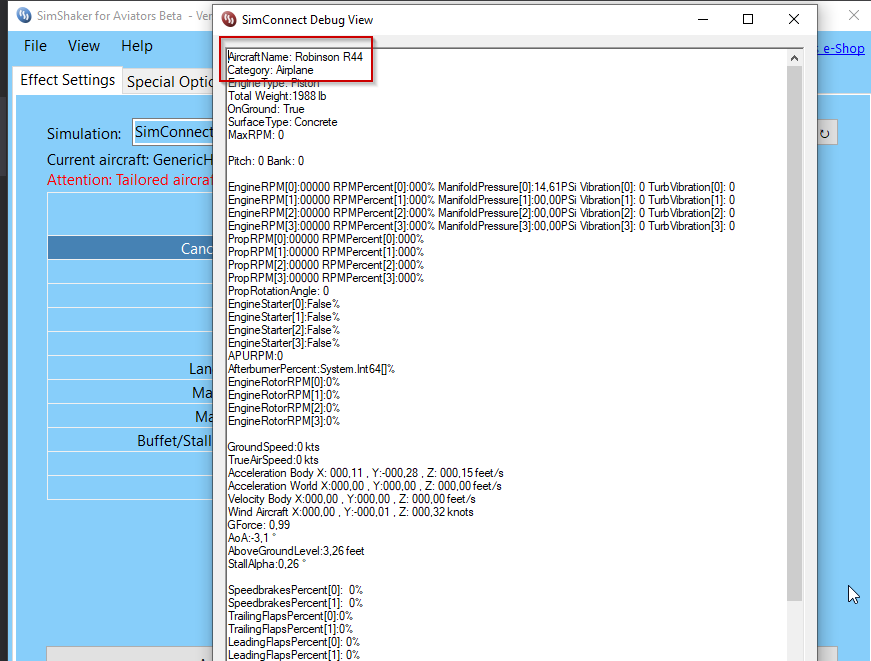Click the TrailingFlapsPercent[0]:0% line
Screen dimensions: 871x661
[291, 616]
